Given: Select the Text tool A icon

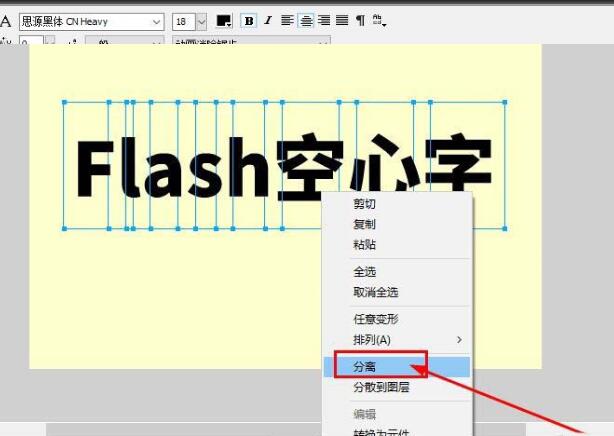Looking at the screenshot, I should click(x=5, y=21).
